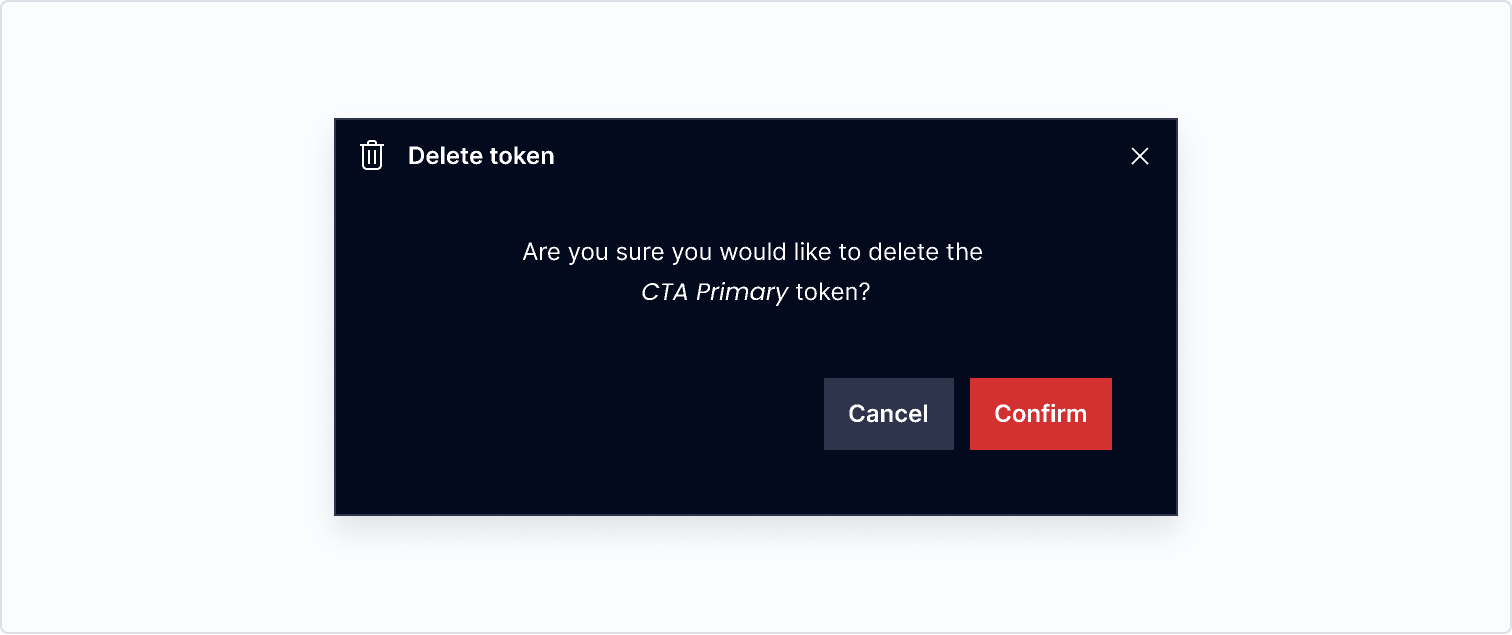Close the Delete token dialog with X
Viewport: 1512px width, 635px height.
pyautogui.click(x=1140, y=156)
